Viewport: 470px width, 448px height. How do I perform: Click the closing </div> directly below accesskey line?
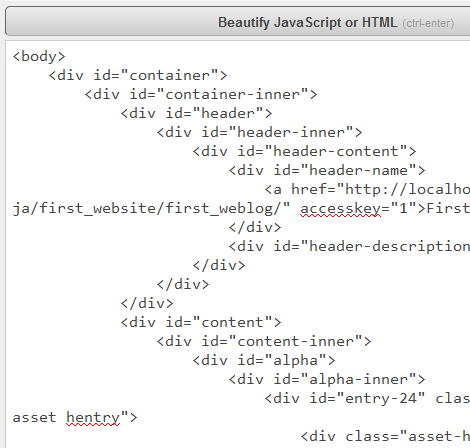(x=255, y=227)
